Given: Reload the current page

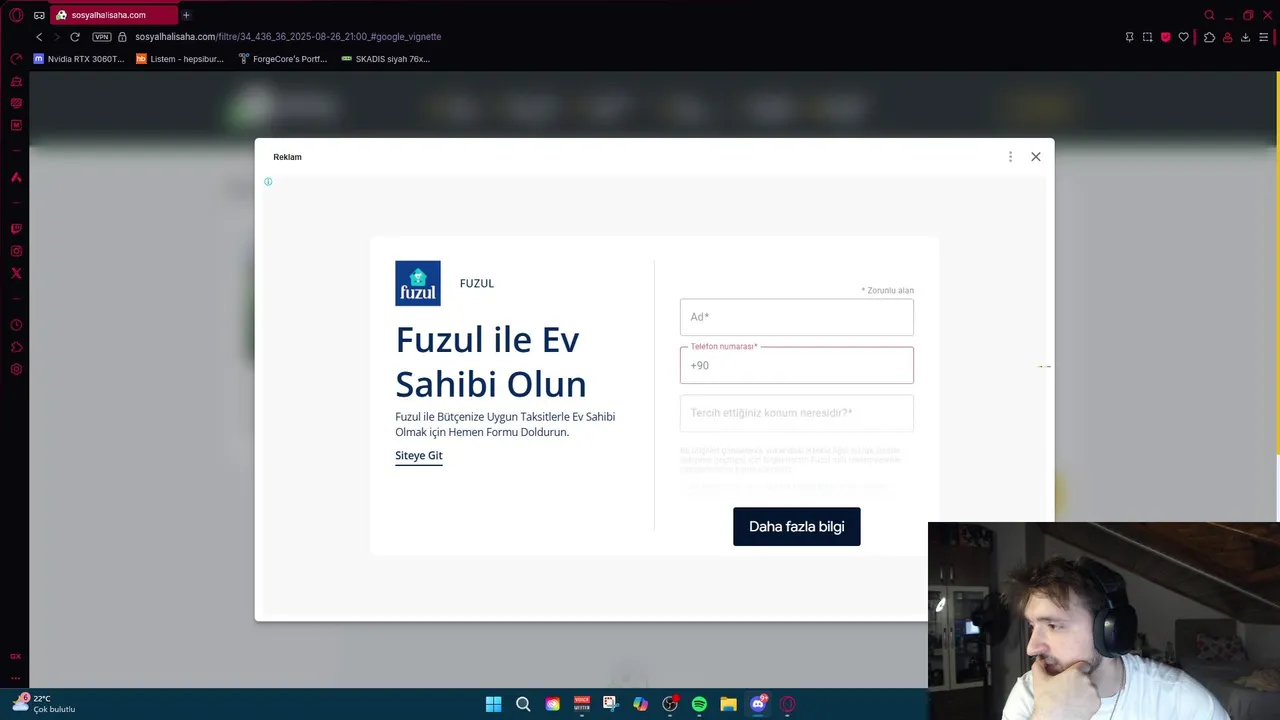Looking at the screenshot, I should 75,37.
